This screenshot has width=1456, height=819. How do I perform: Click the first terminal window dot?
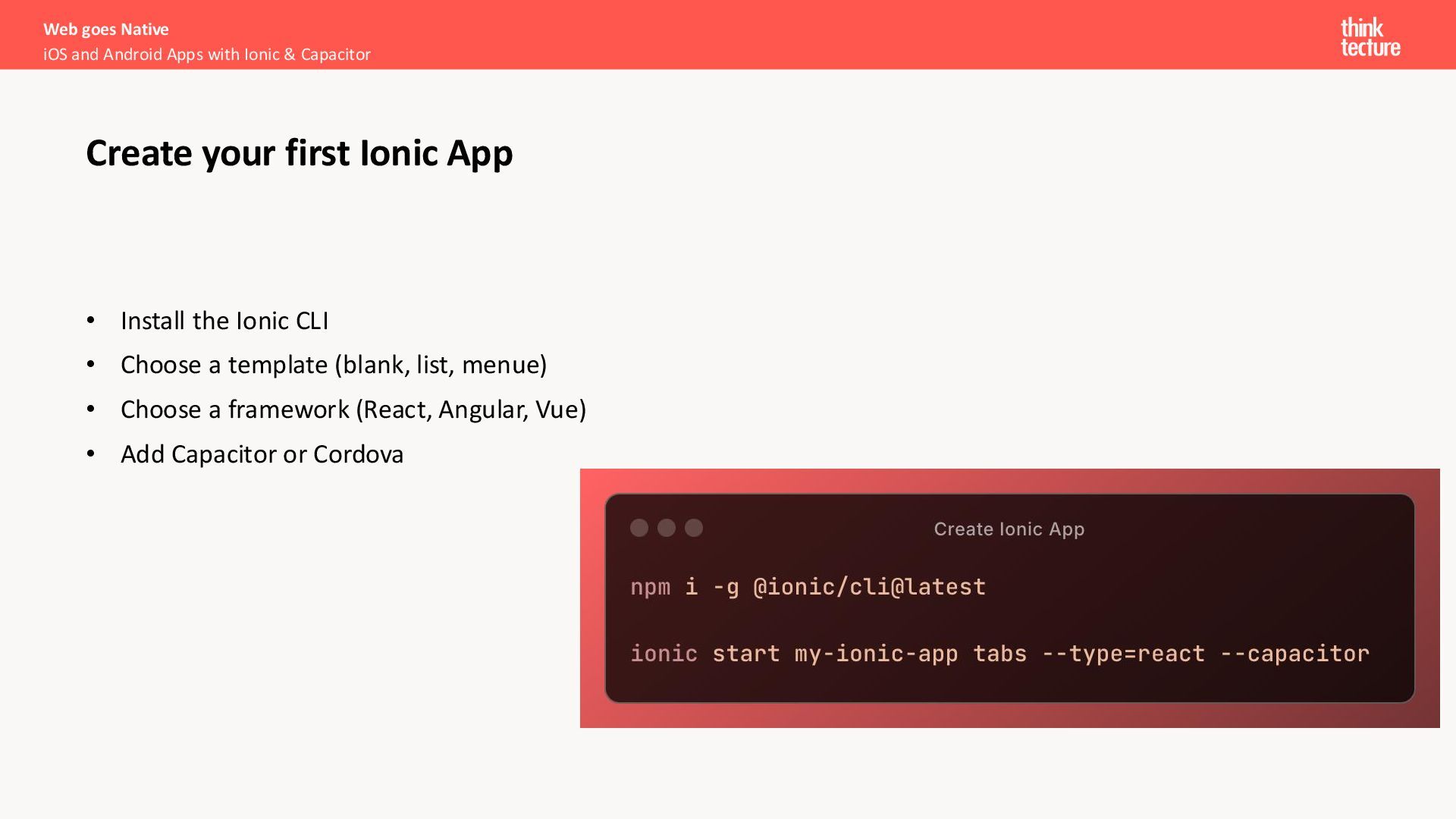pyautogui.click(x=639, y=528)
